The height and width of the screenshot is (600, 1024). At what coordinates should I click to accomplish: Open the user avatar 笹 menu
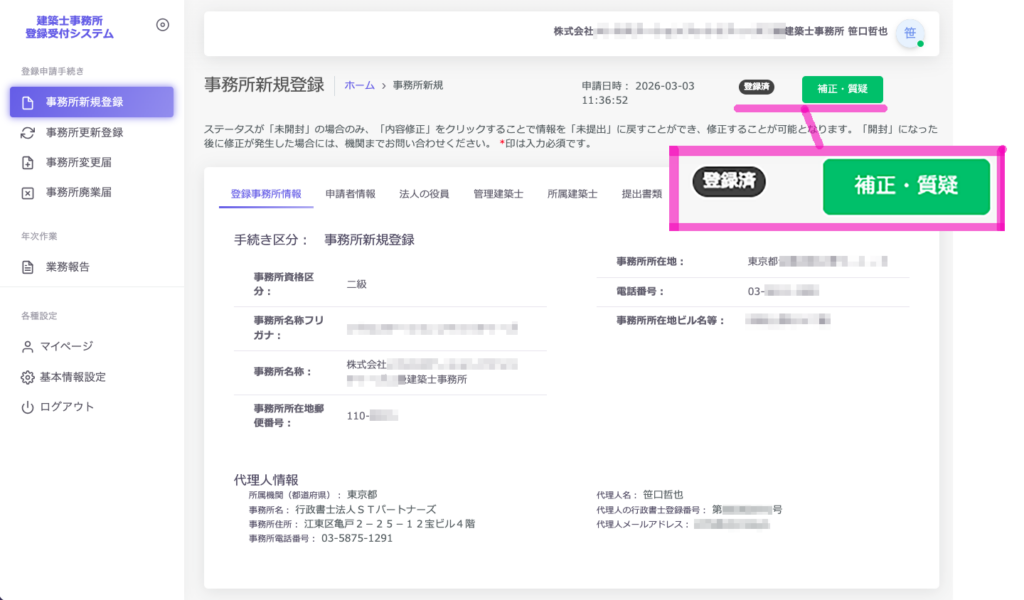pyautogui.click(x=910, y=33)
